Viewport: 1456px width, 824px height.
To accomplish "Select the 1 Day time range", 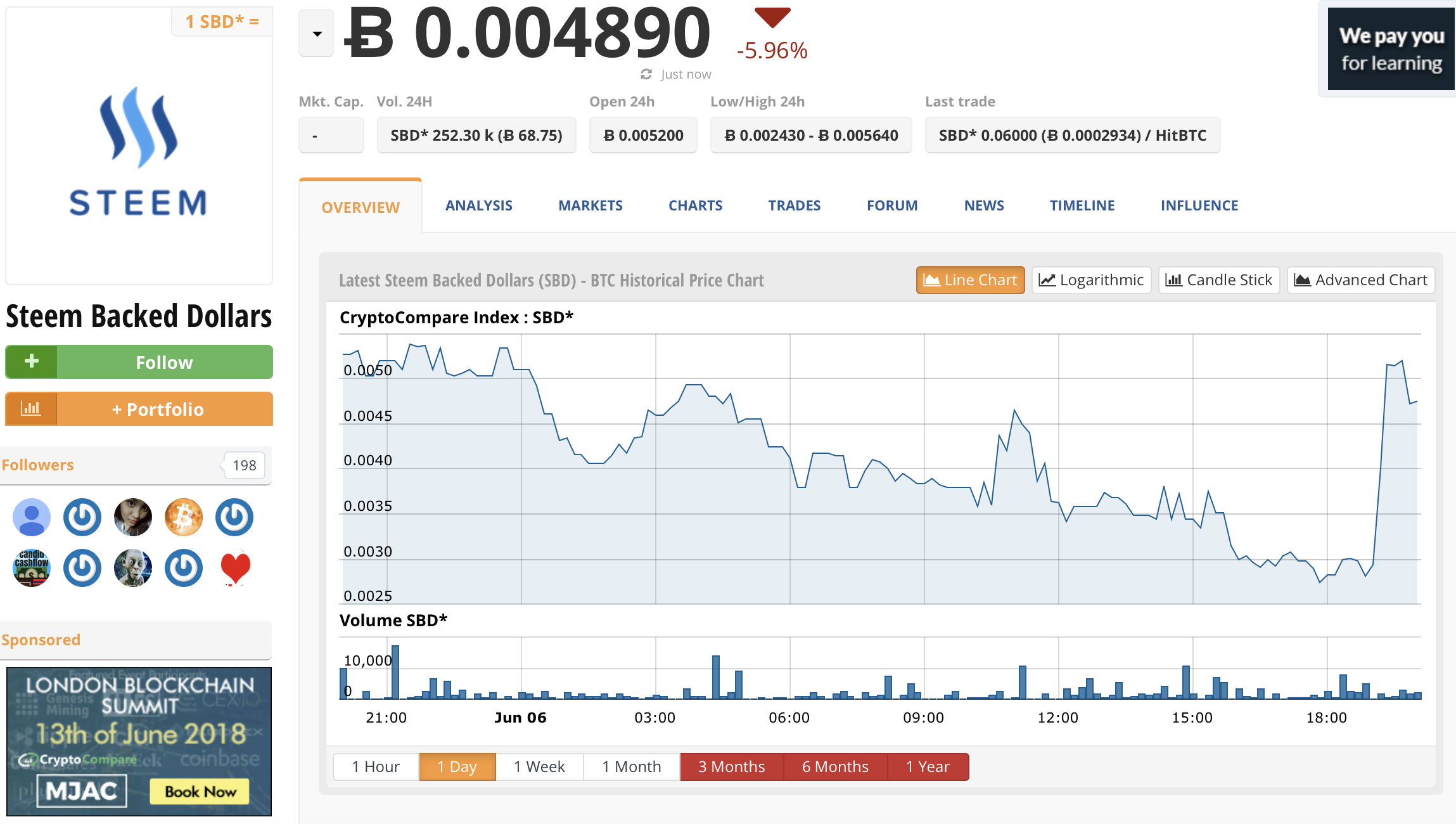I will tap(457, 767).
